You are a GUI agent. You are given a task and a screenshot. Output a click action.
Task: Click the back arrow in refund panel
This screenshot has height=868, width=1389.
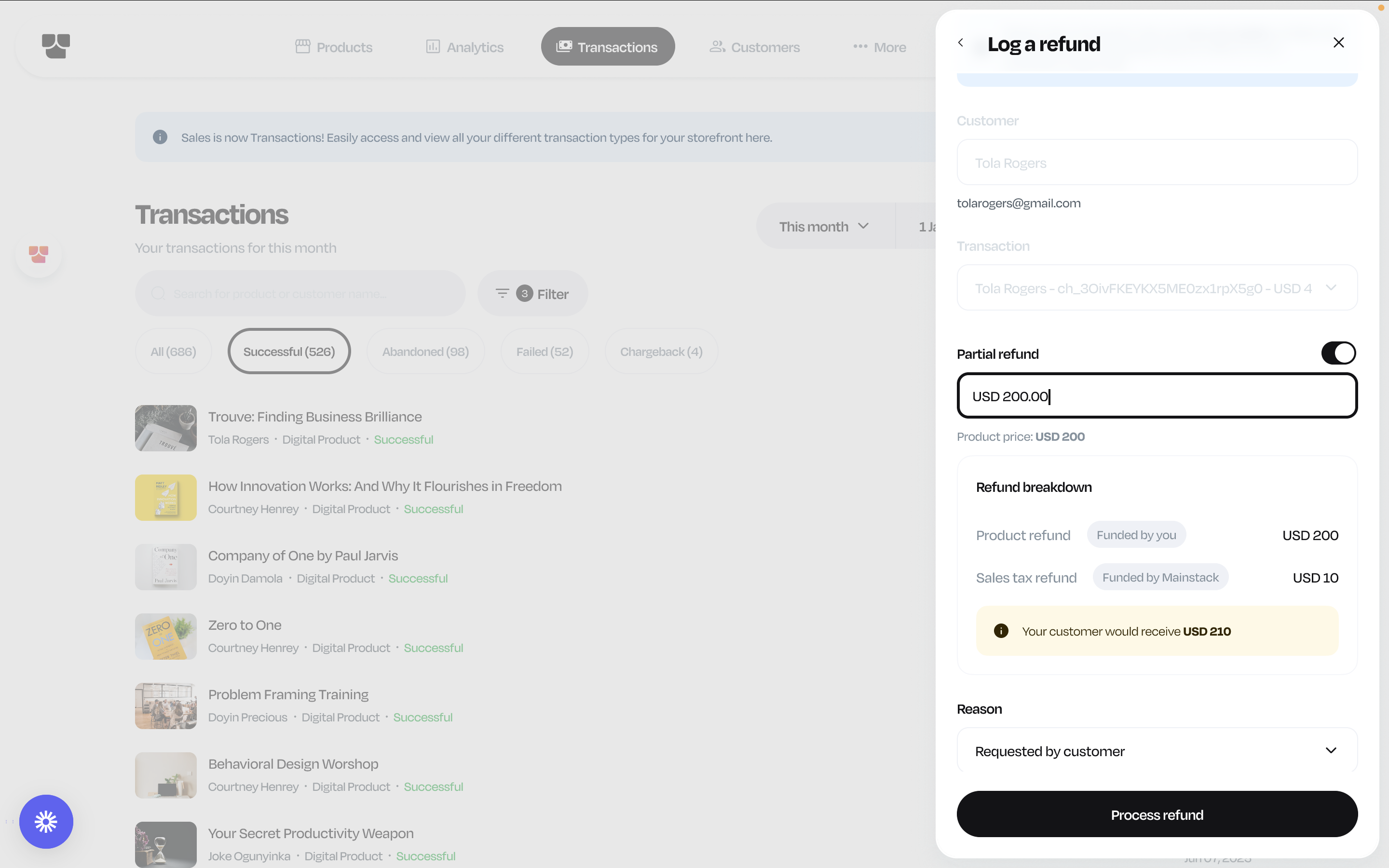[x=961, y=43]
